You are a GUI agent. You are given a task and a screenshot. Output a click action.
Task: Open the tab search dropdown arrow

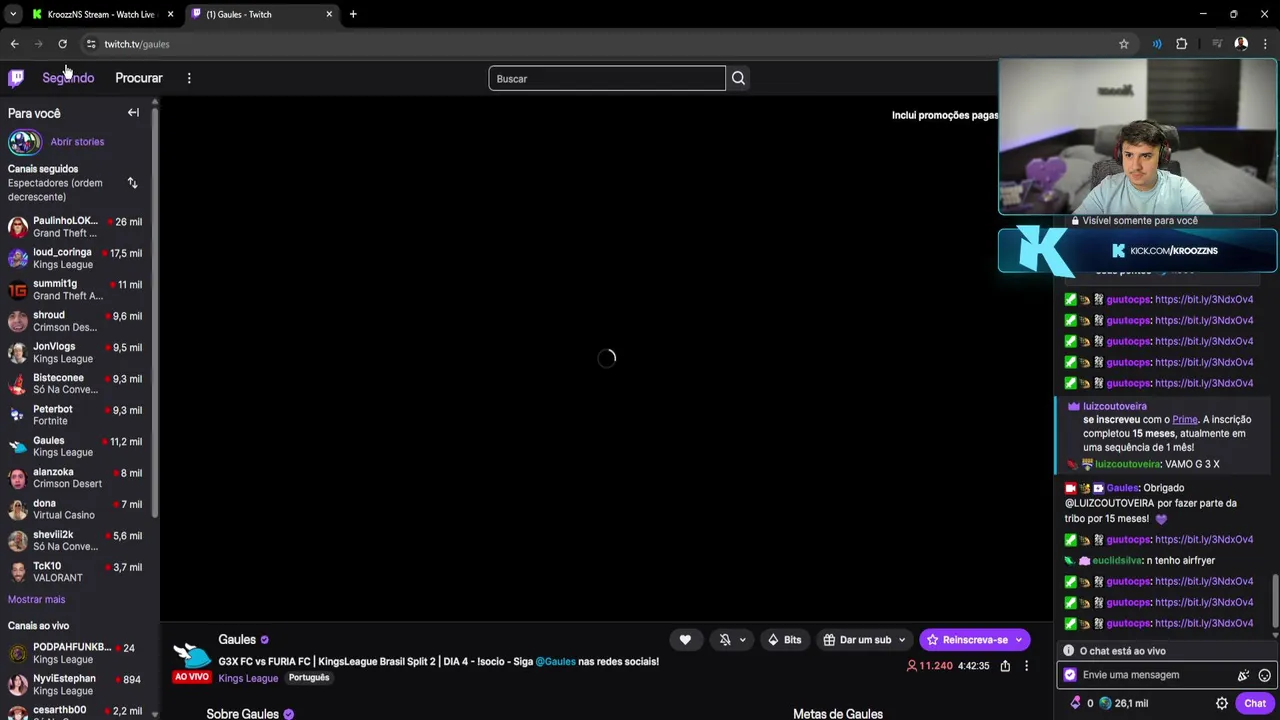coord(13,14)
